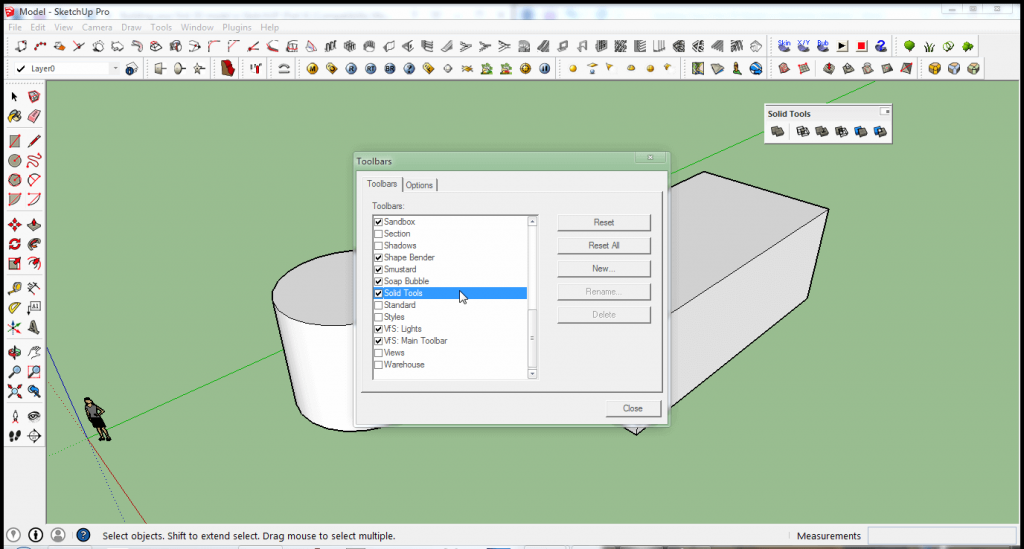The height and width of the screenshot is (549, 1024).
Task: Choose the Offset tool
Action: point(34,264)
